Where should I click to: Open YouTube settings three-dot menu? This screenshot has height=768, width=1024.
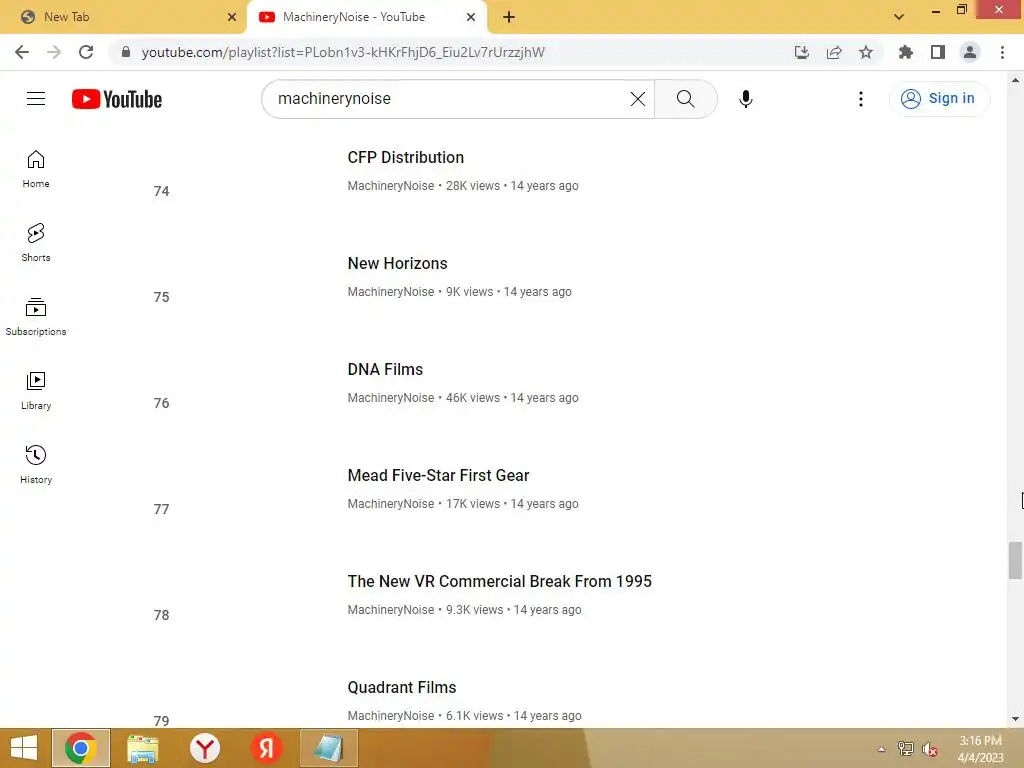[x=861, y=99]
